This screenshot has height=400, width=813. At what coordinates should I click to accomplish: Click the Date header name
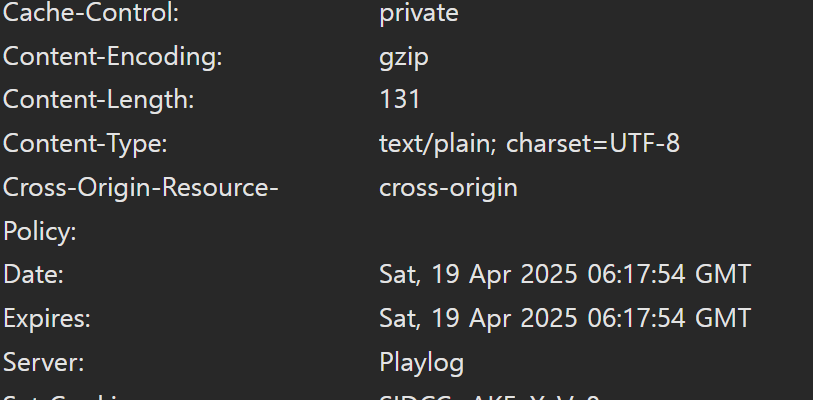pos(33,274)
